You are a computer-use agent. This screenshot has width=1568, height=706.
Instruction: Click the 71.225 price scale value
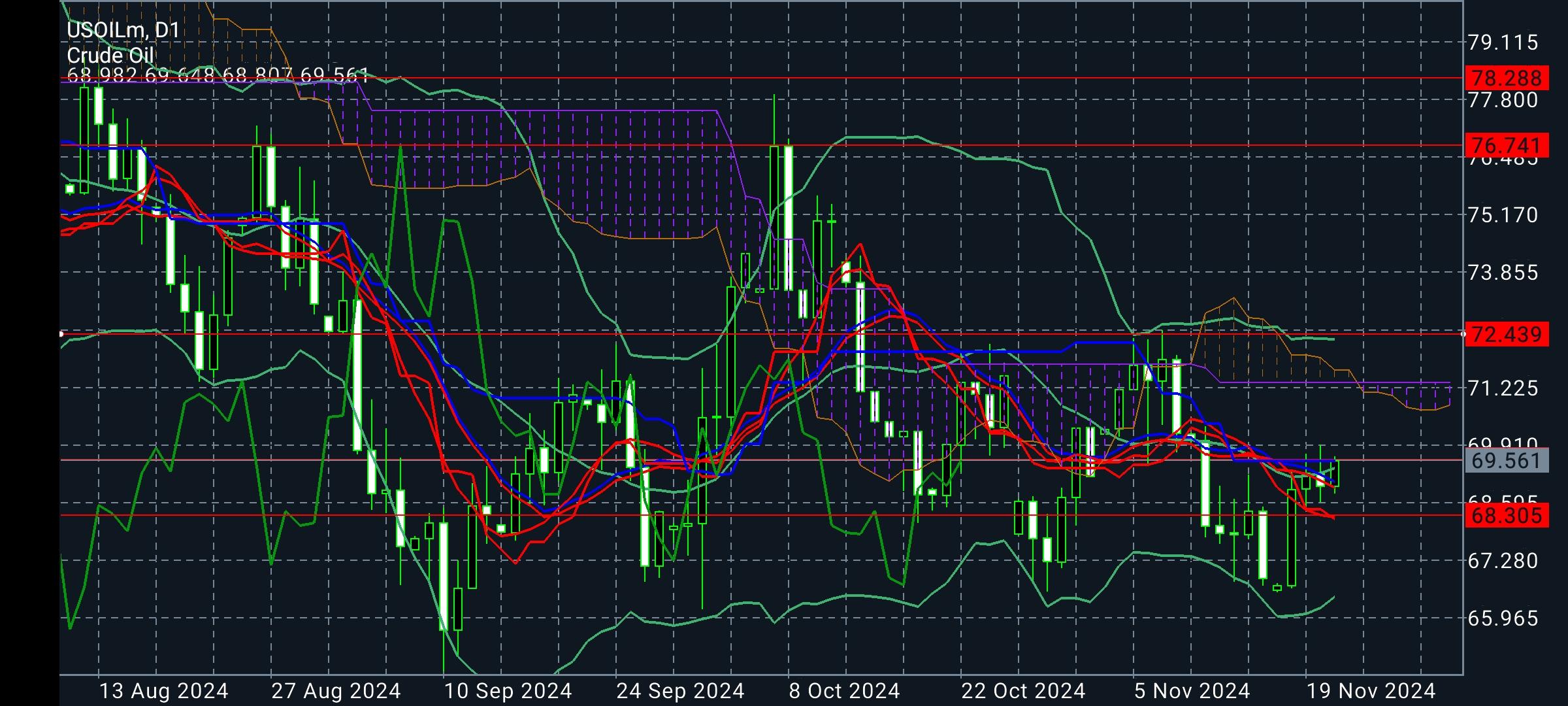pos(1503,388)
